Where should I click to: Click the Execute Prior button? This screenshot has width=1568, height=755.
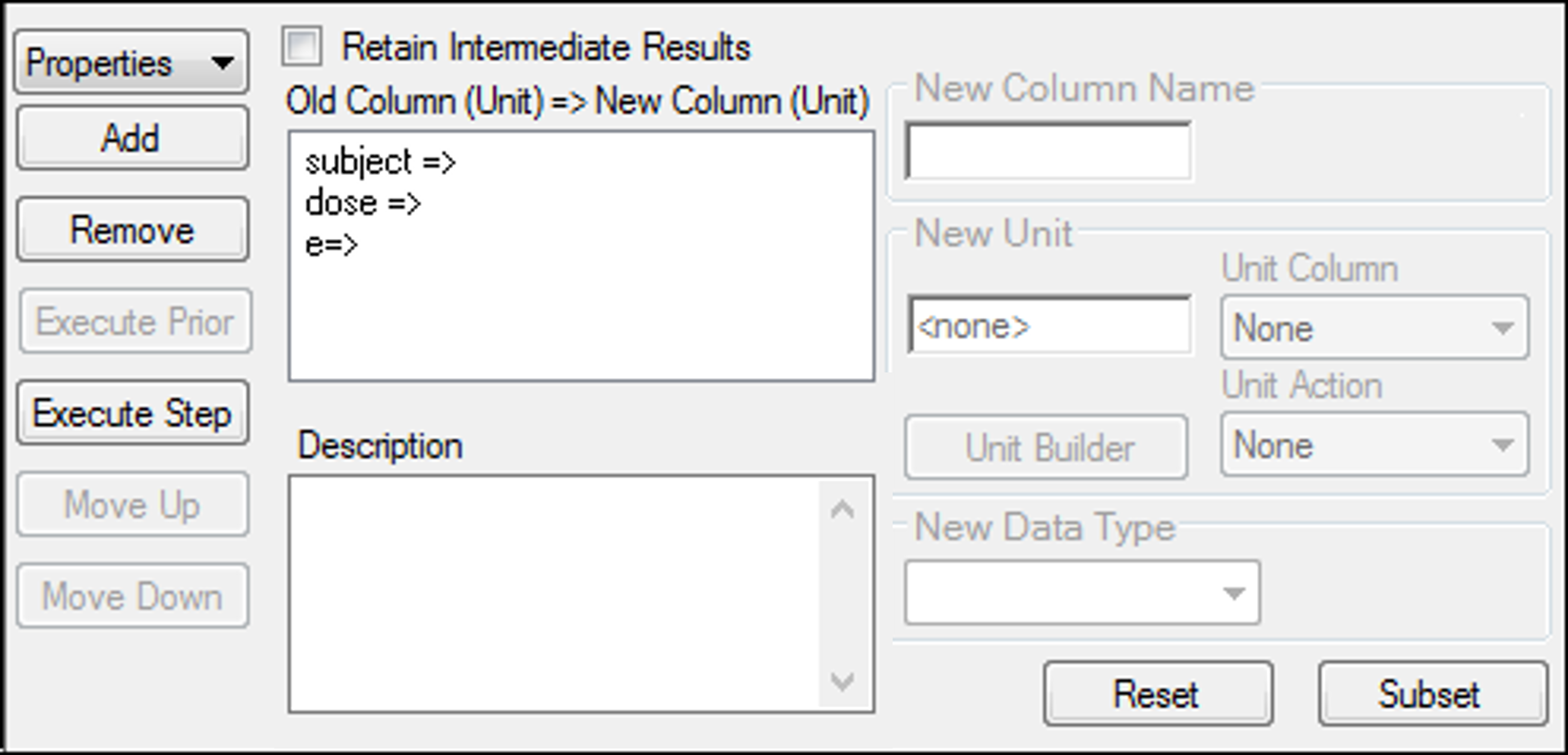point(134,322)
